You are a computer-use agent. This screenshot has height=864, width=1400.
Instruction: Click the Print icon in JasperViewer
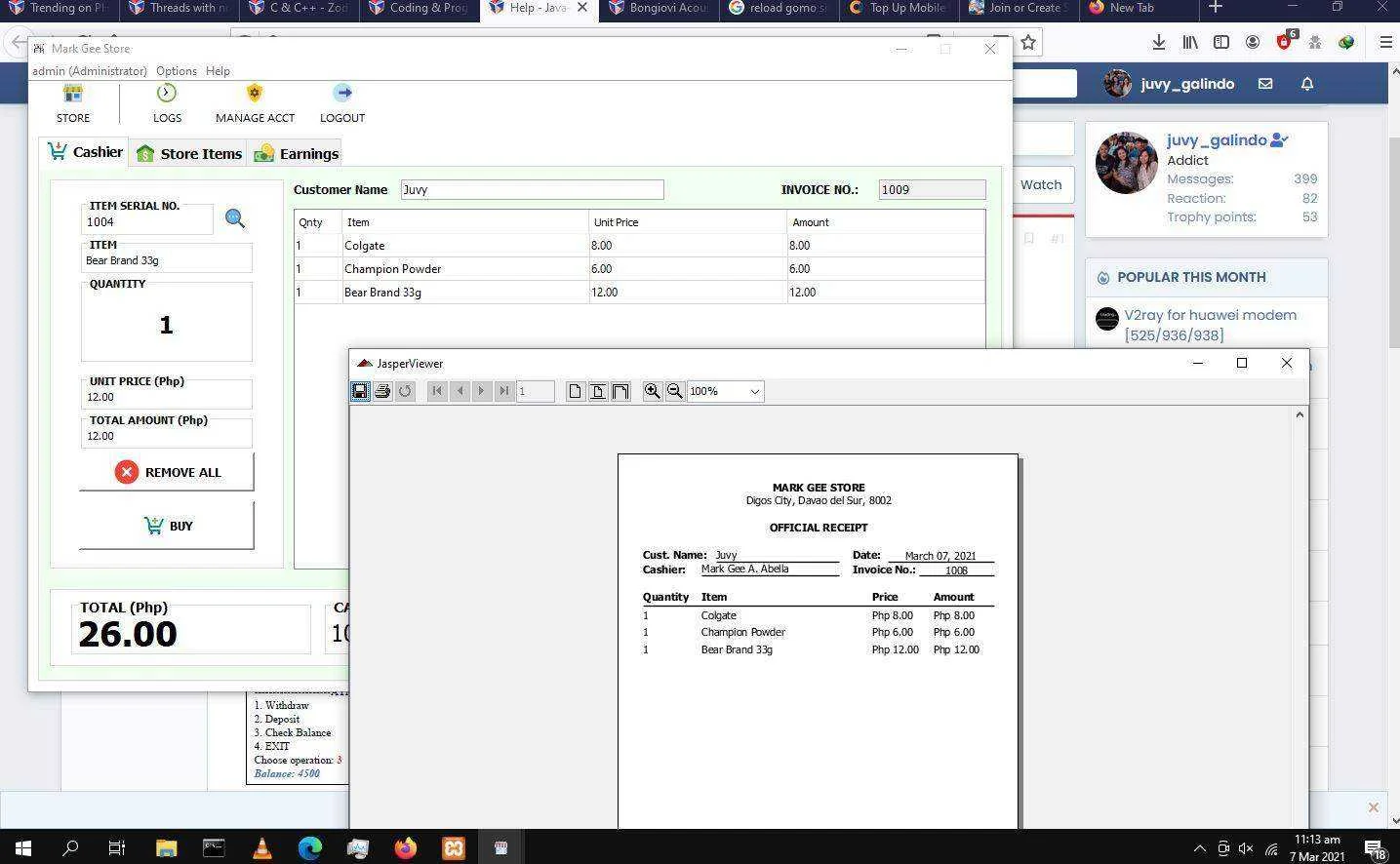382,391
